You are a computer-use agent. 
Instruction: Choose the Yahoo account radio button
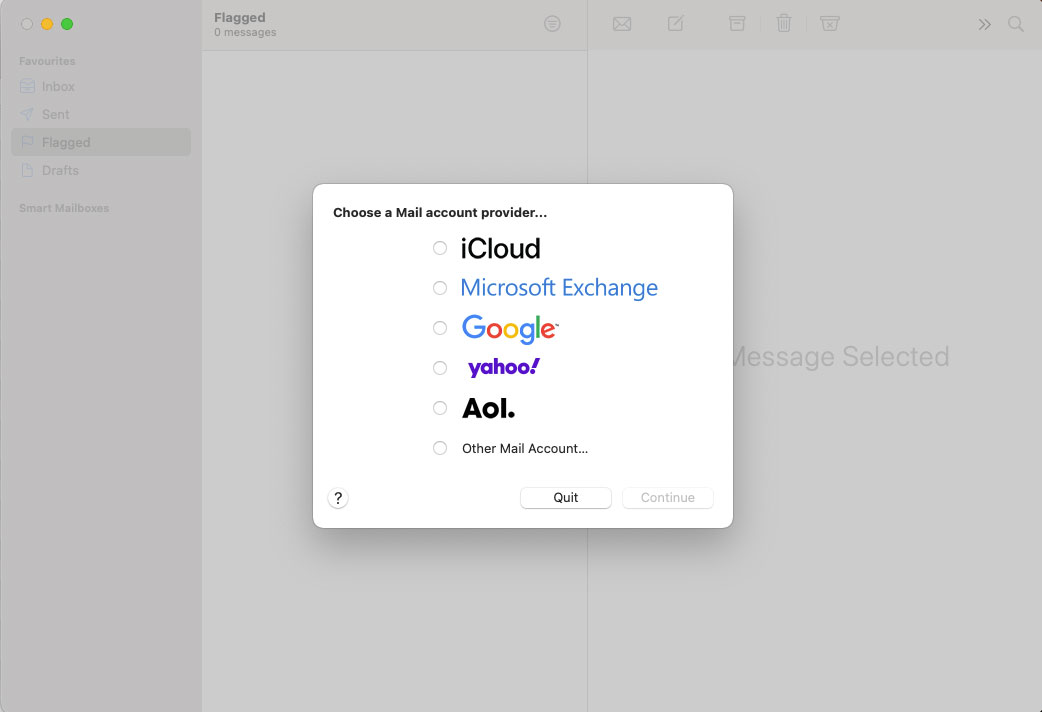[440, 368]
